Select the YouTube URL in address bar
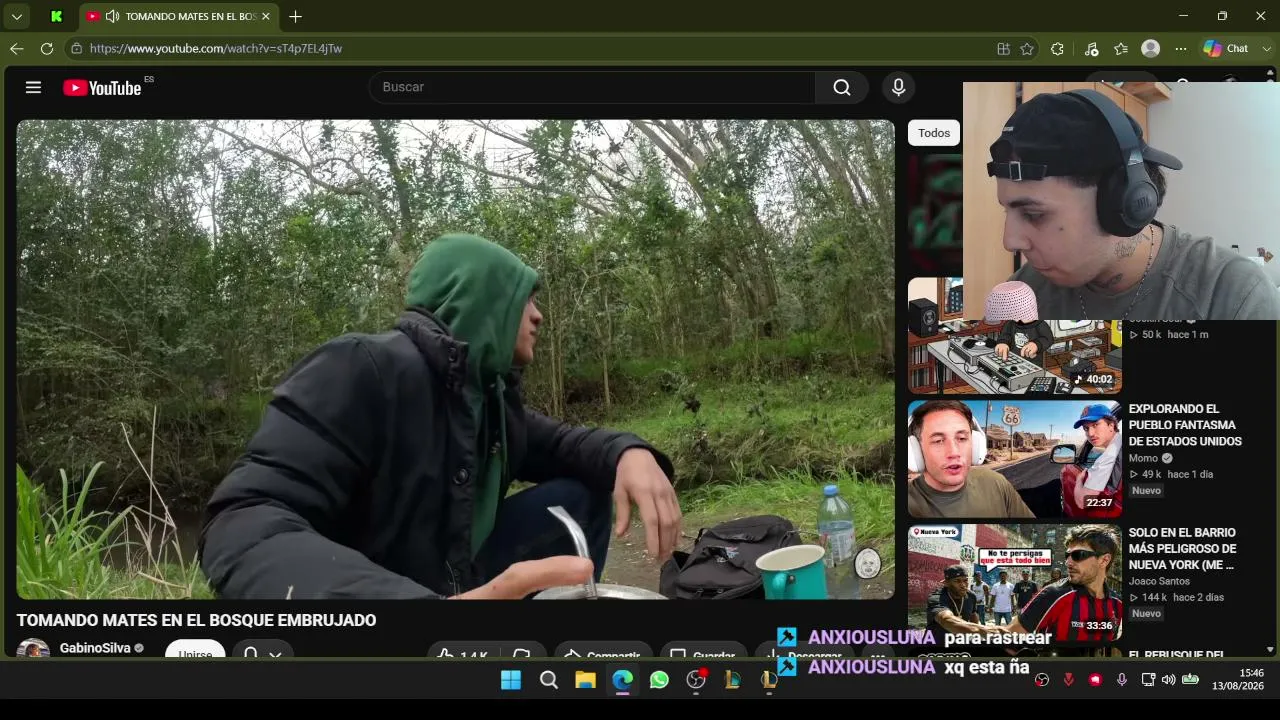Screen dimensions: 1280x720 (216, 48)
